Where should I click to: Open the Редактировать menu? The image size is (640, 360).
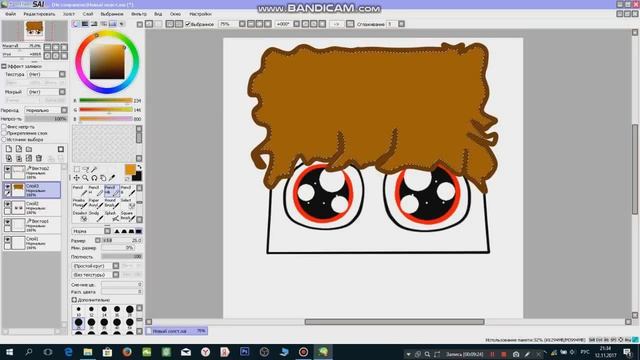pos(39,14)
